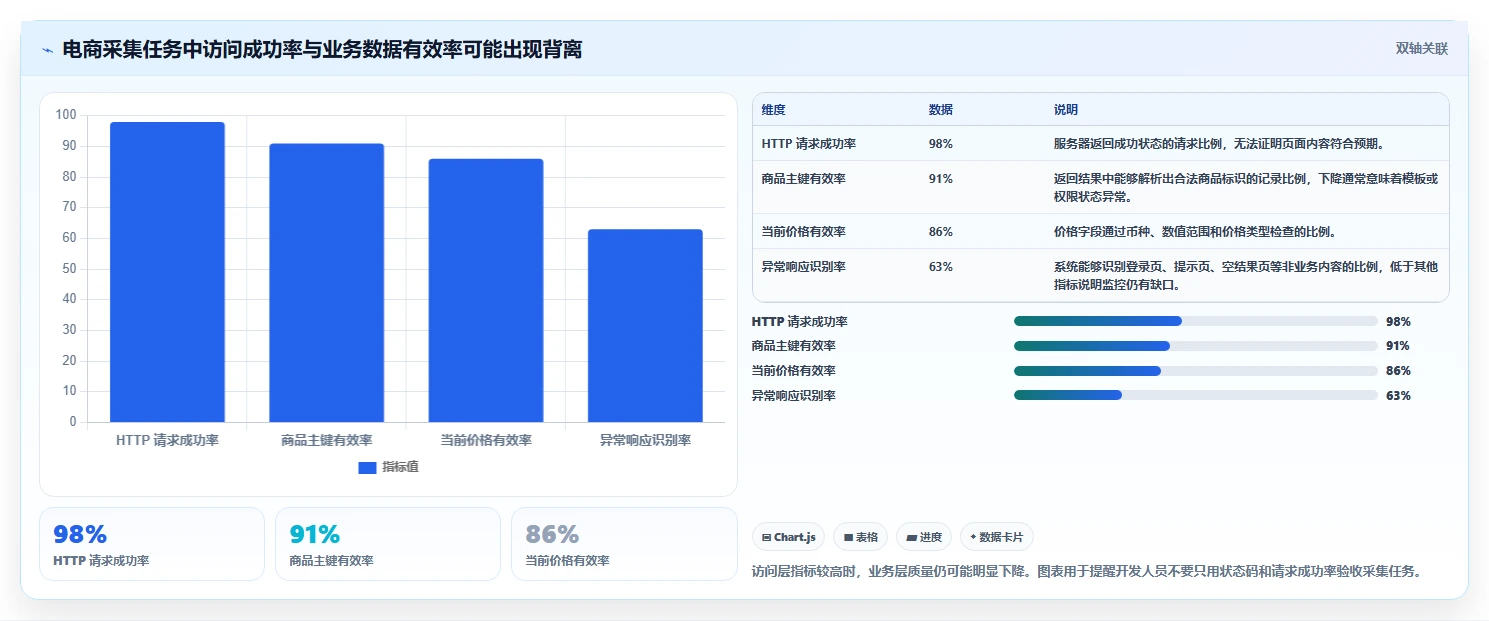Select the 表格 tag chip

(x=860, y=537)
